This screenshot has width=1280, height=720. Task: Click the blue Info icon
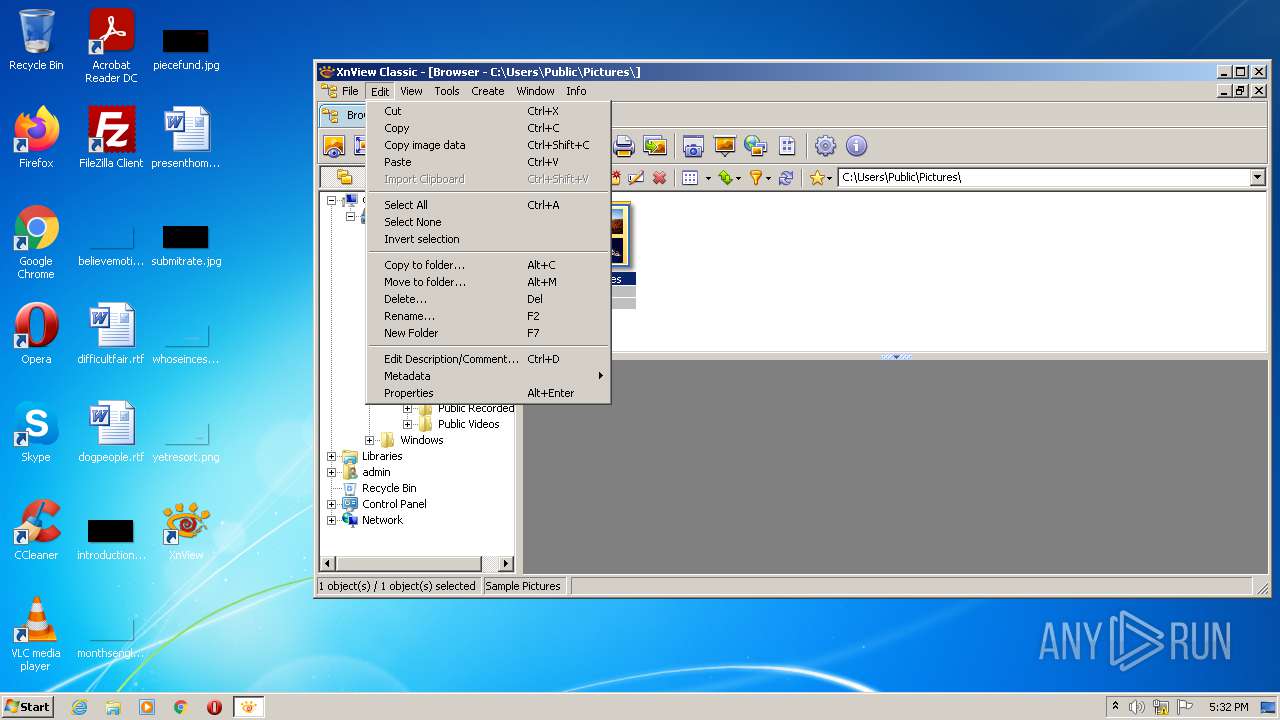tap(856, 146)
